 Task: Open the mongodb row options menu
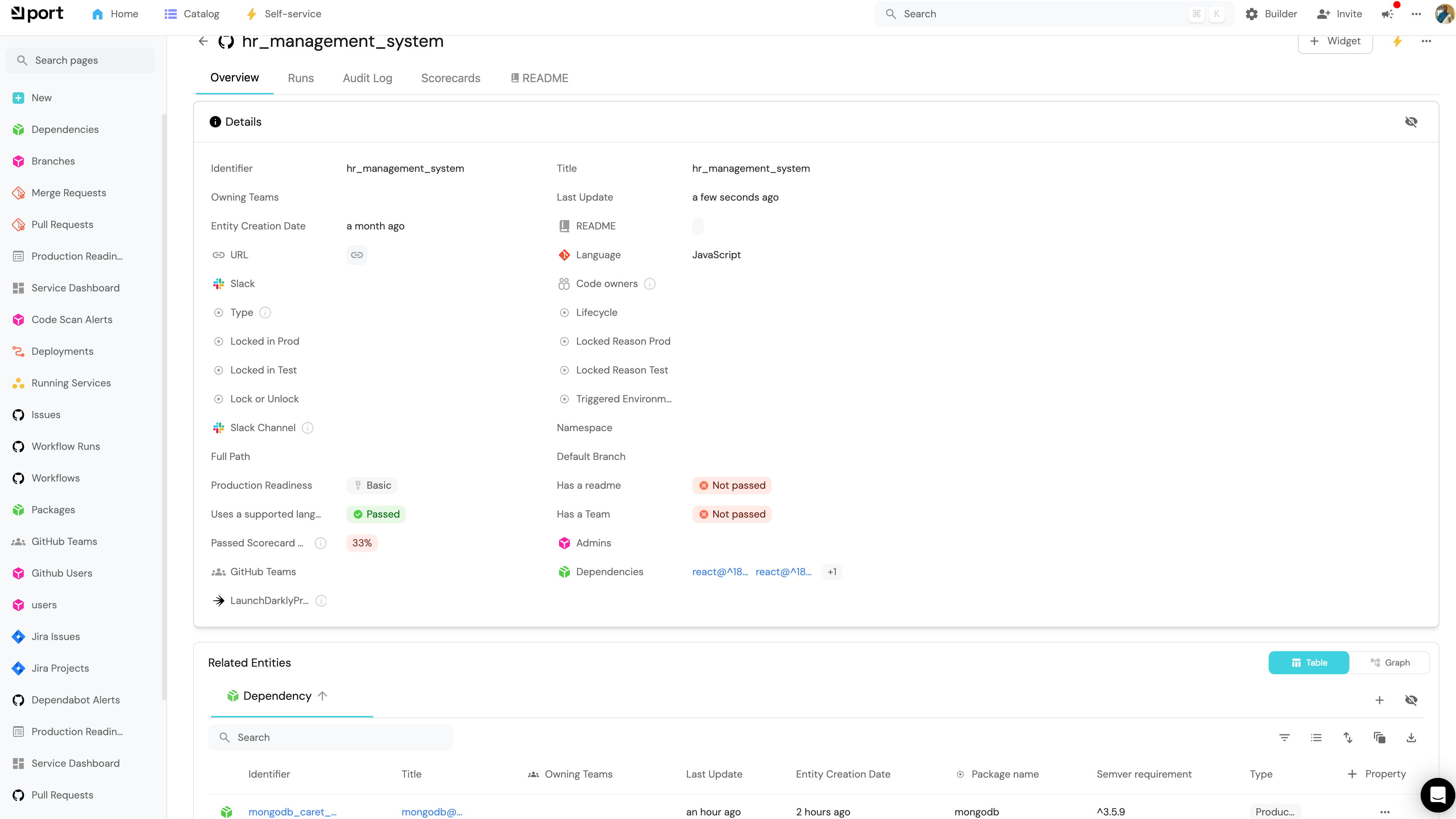tap(1385, 812)
